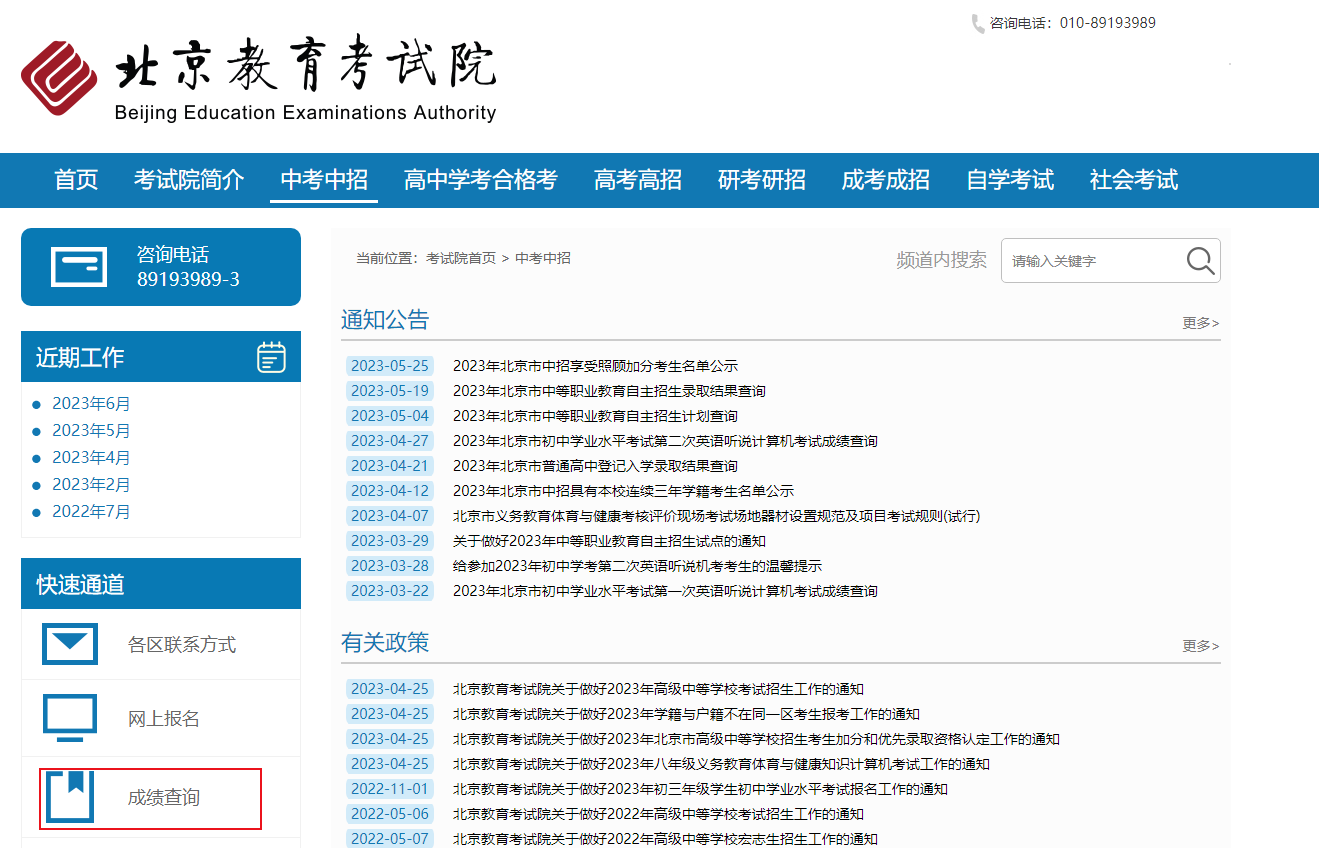1319x848 pixels.
Task: Open the 2023年6月 recent work entry
Action: [x=91, y=404]
